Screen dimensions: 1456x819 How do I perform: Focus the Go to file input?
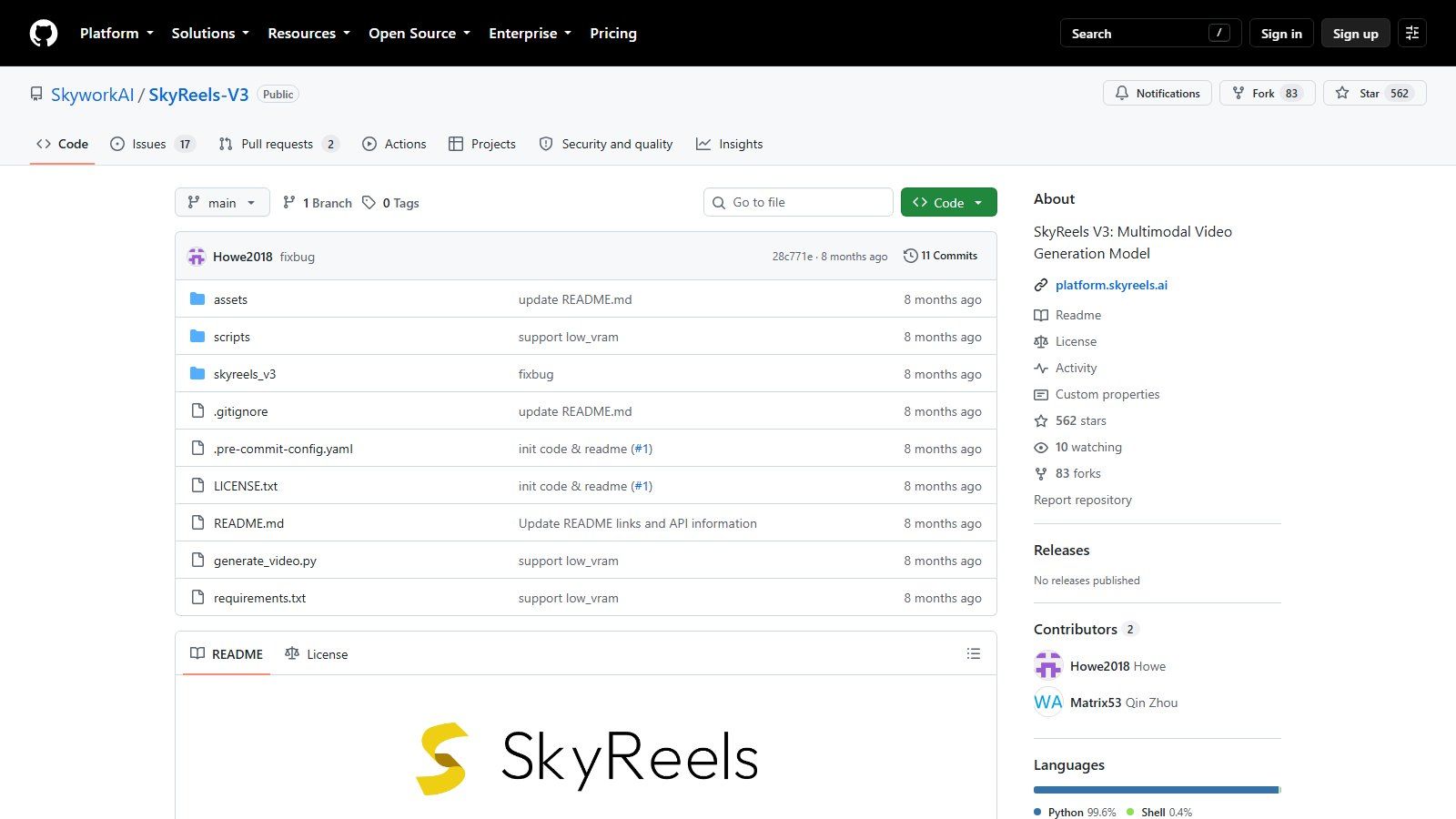[x=798, y=202]
